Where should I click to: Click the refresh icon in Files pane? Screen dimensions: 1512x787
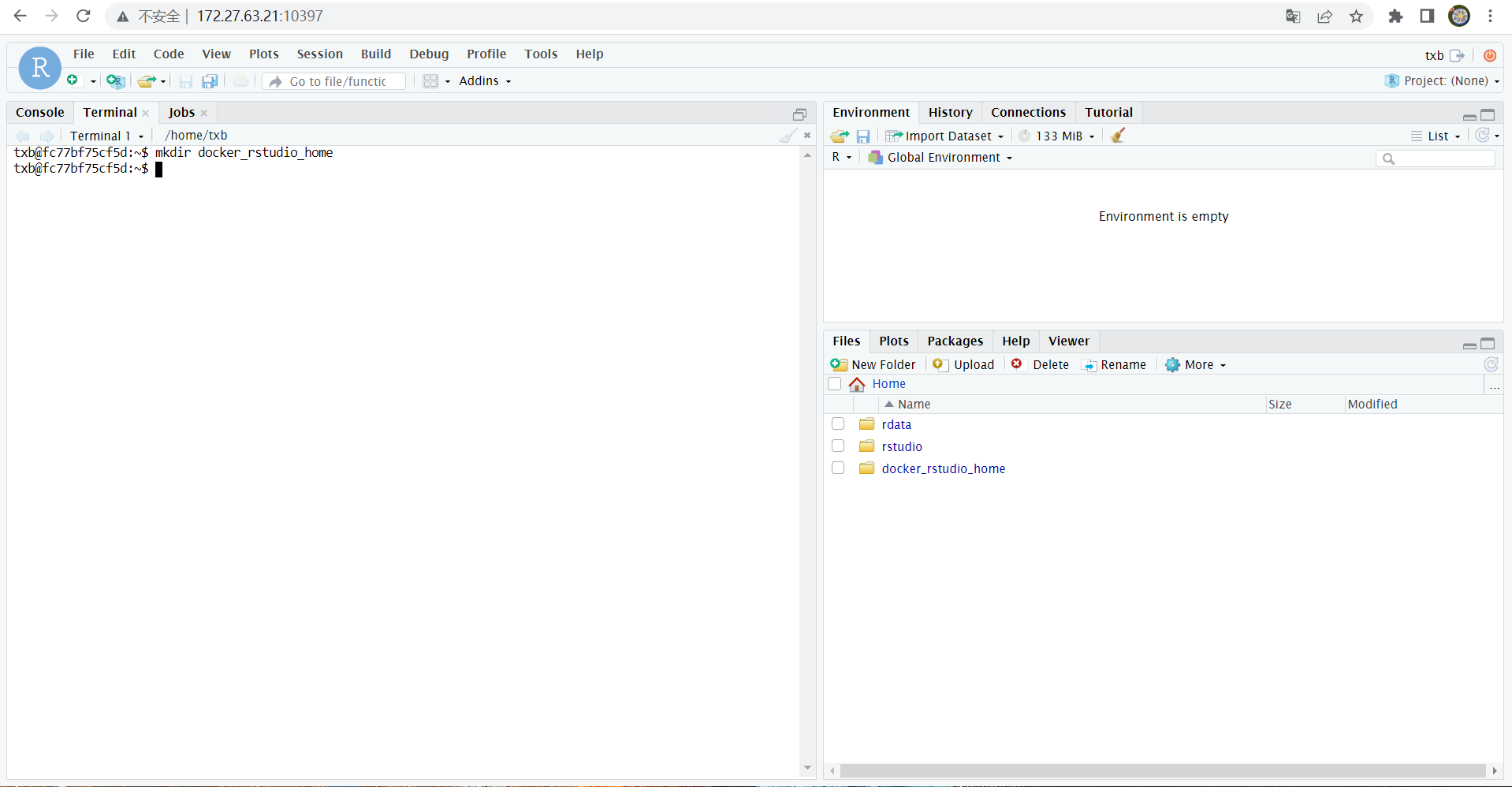1491,364
